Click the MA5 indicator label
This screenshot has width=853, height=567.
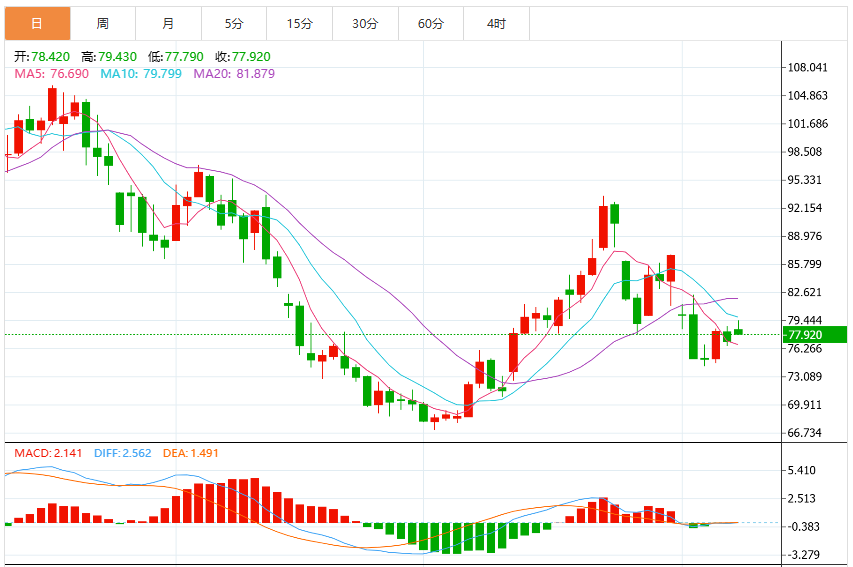(x=52, y=73)
